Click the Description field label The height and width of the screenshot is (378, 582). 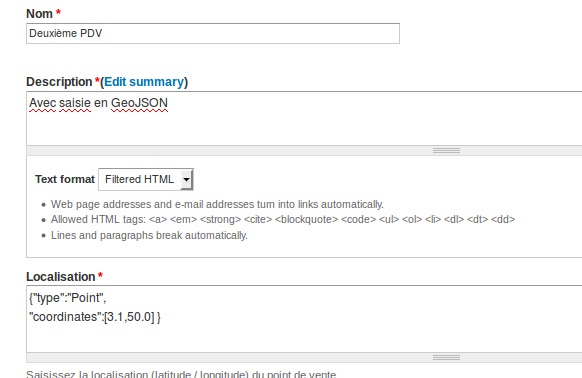(x=59, y=82)
